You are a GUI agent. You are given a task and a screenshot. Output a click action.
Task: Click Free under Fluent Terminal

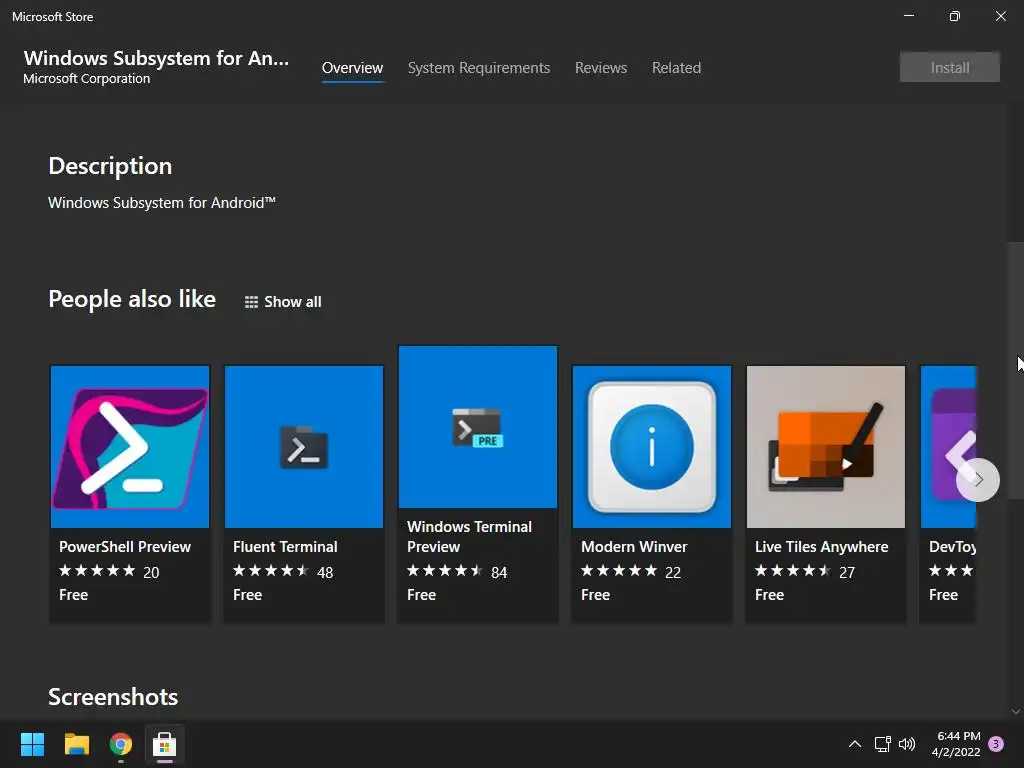(248, 595)
